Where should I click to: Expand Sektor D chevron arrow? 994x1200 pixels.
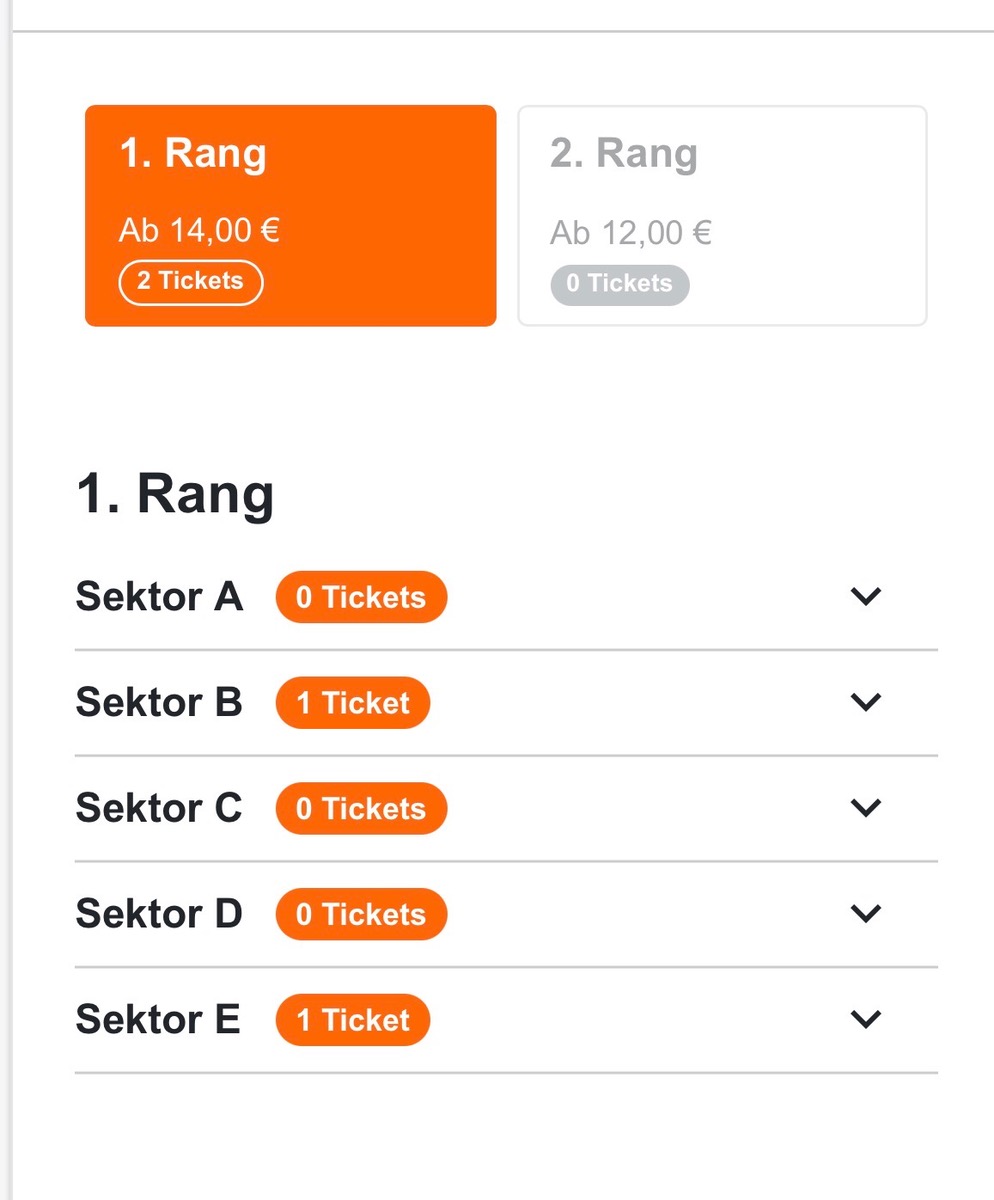coord(865,913)
